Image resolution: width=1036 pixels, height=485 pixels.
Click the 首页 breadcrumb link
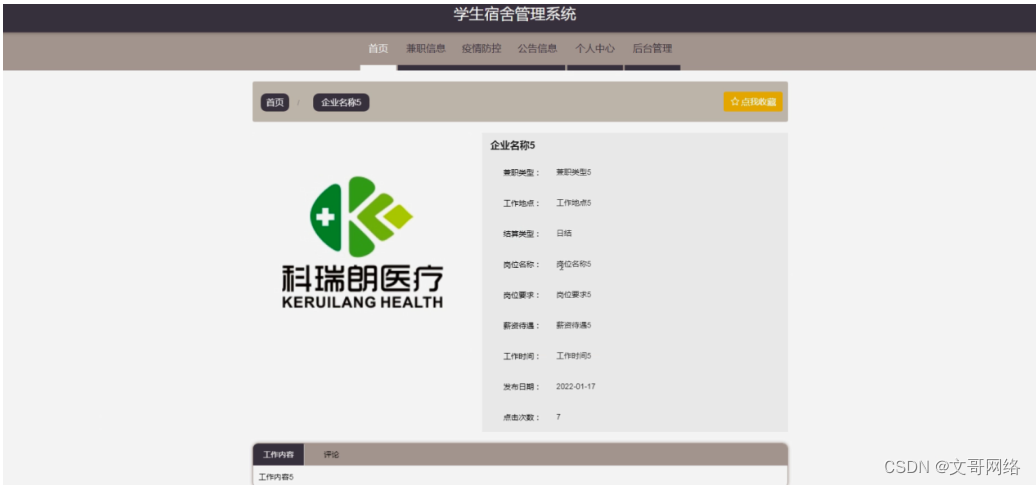tap(275, 102)
